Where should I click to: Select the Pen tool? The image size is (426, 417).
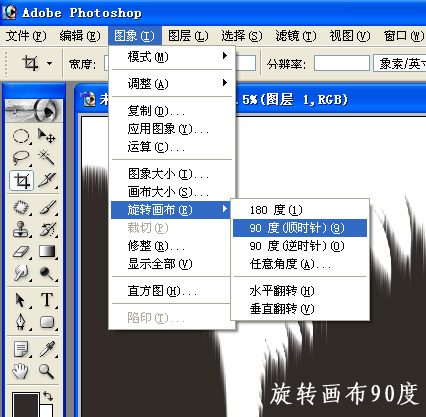pos(21,322)
